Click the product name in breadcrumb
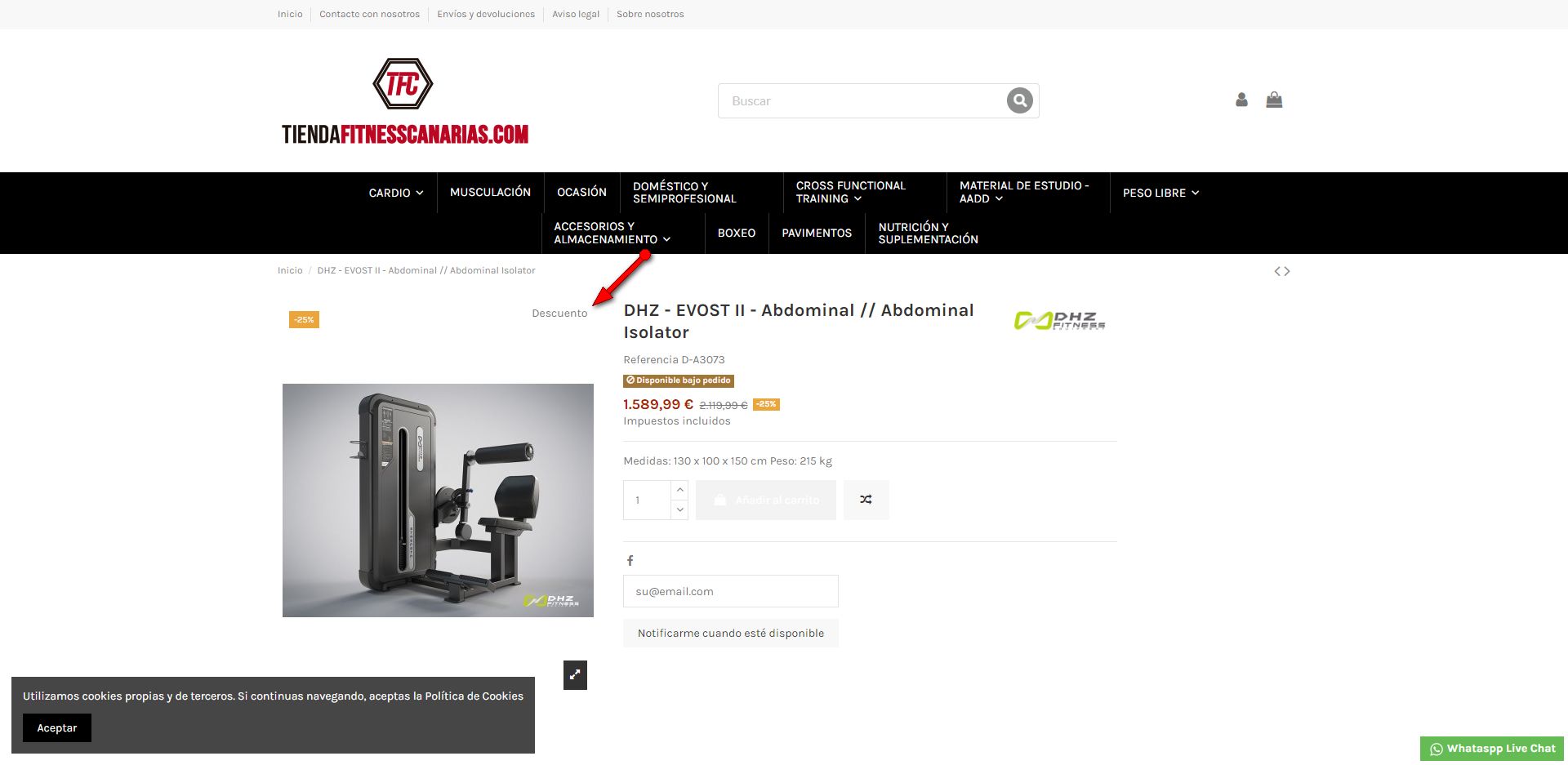This screenshot has width=1568, height=765. [x=426, y=270]
